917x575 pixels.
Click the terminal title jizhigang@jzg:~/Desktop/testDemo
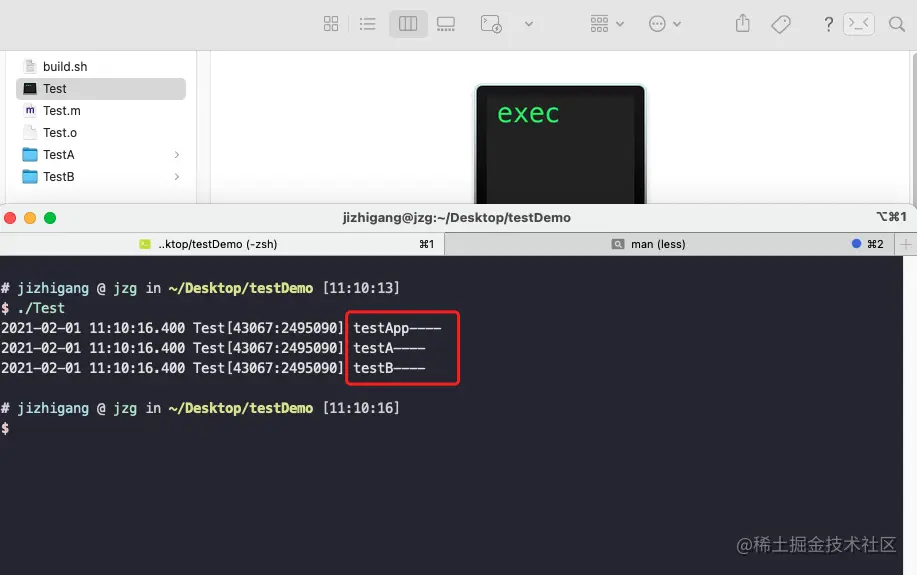pyautogui.click(x=457, y=218)
